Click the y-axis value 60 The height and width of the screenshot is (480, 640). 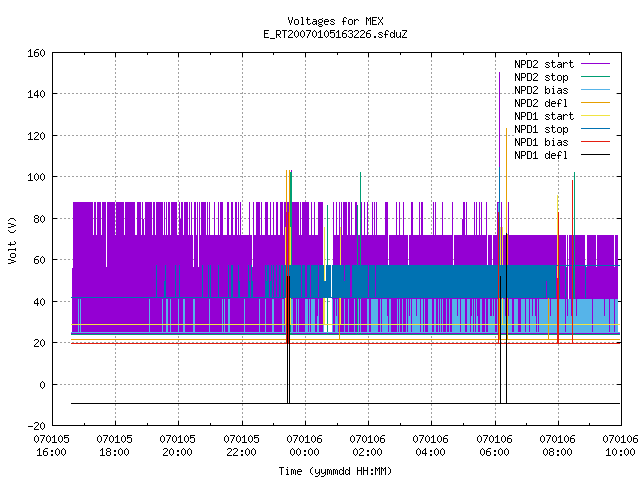40,260
